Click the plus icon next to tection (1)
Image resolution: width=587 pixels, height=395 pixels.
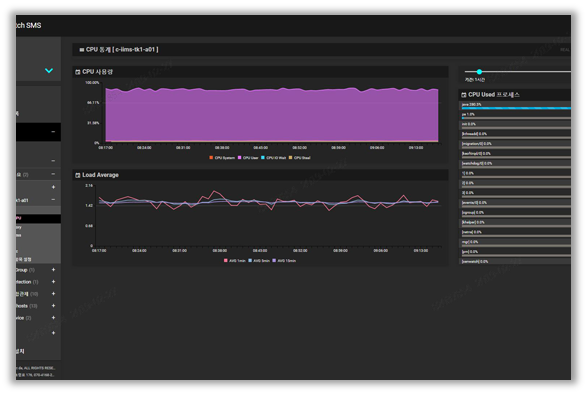click(x=53, y=282)
